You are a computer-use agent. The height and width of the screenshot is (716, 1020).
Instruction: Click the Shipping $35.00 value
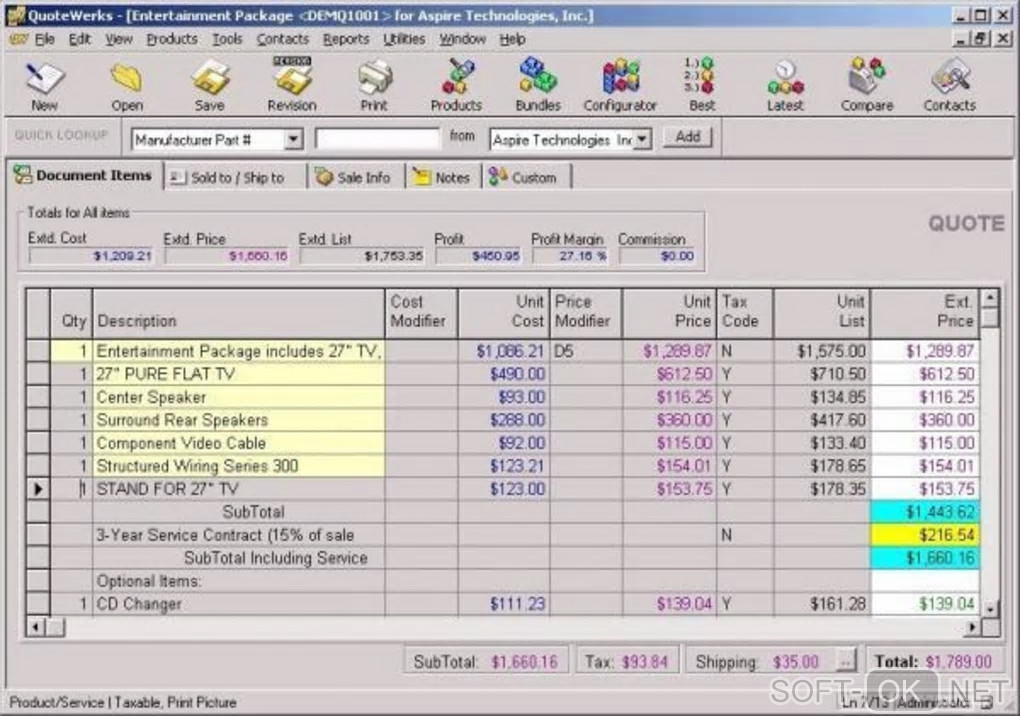[x=796, y=663]
